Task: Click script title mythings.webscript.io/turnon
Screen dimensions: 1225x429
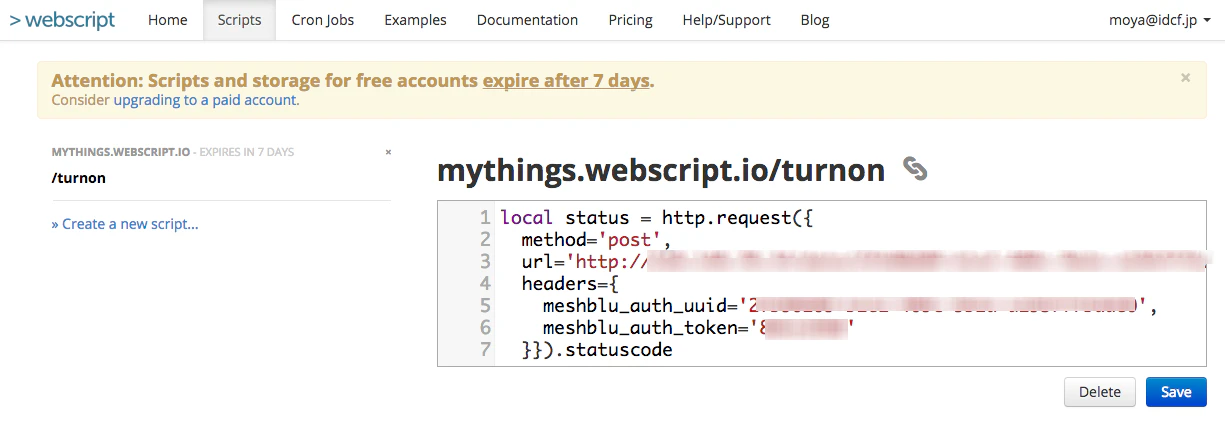Action: tap(661, 171)
